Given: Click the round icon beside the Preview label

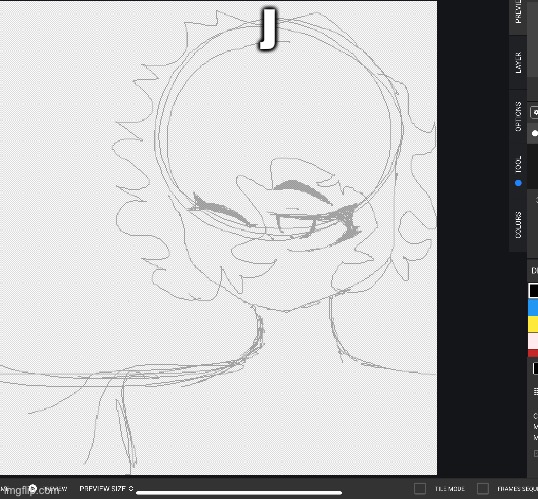Looking at the screenshot, I should [32, 488].
